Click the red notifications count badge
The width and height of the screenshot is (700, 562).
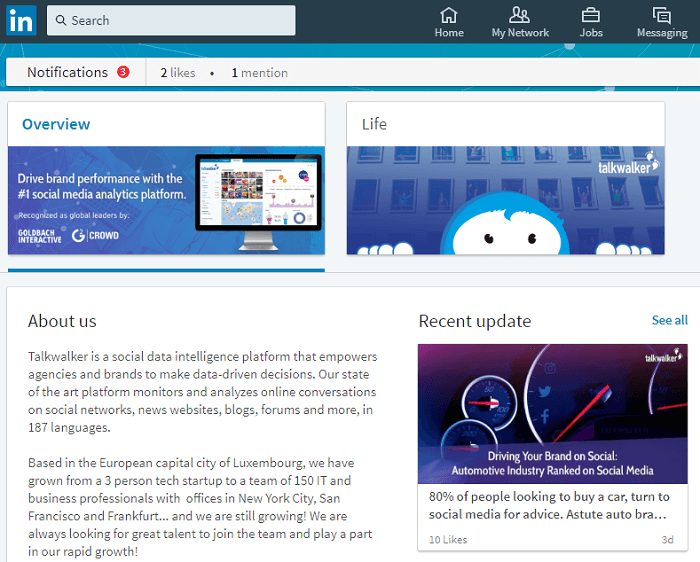pyautogui.click(x=123, y=71)
